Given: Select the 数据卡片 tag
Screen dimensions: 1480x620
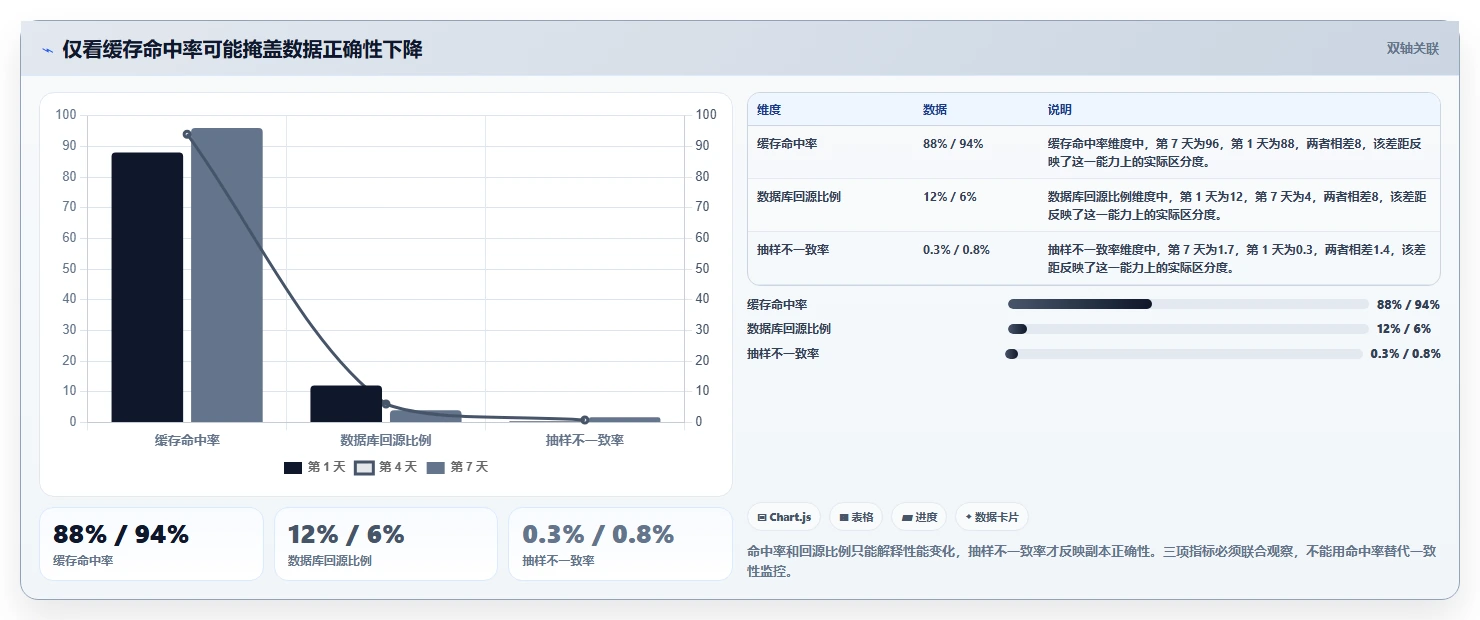Looking at the screenshot, I should point(992,517).
